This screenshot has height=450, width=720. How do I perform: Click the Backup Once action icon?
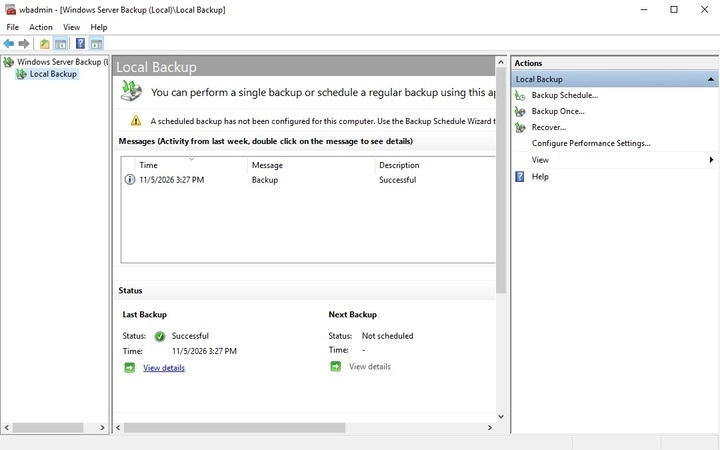520,112
